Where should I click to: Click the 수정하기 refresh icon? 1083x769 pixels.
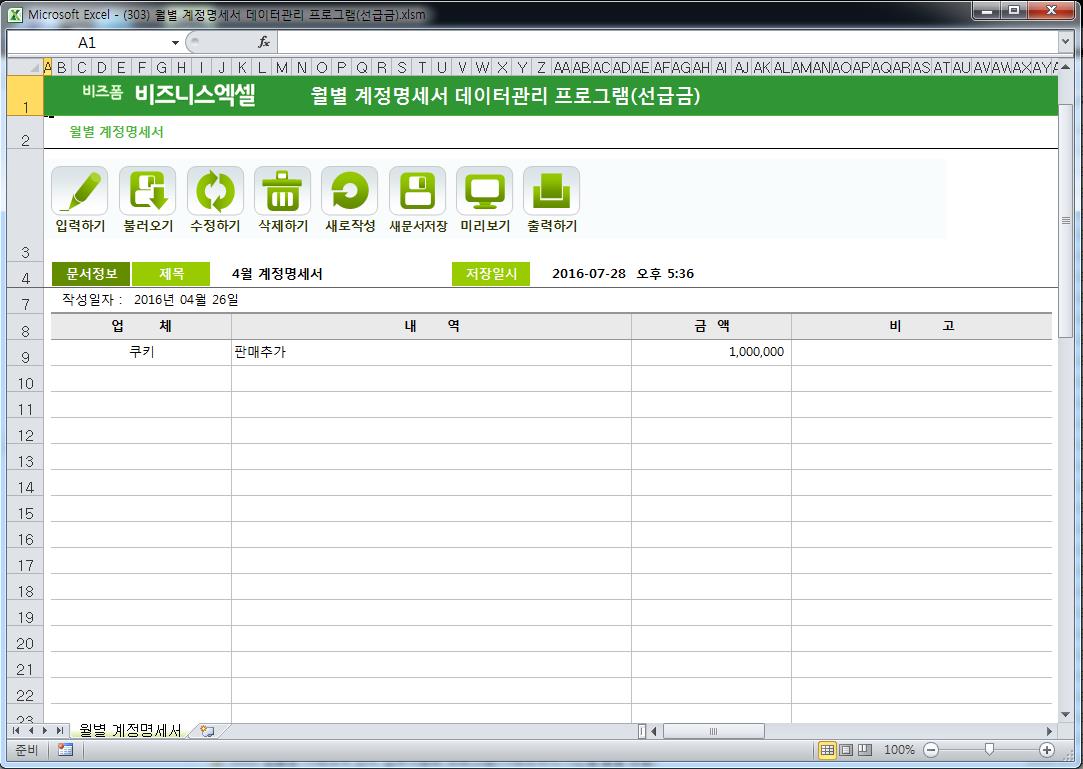(215, 191)
